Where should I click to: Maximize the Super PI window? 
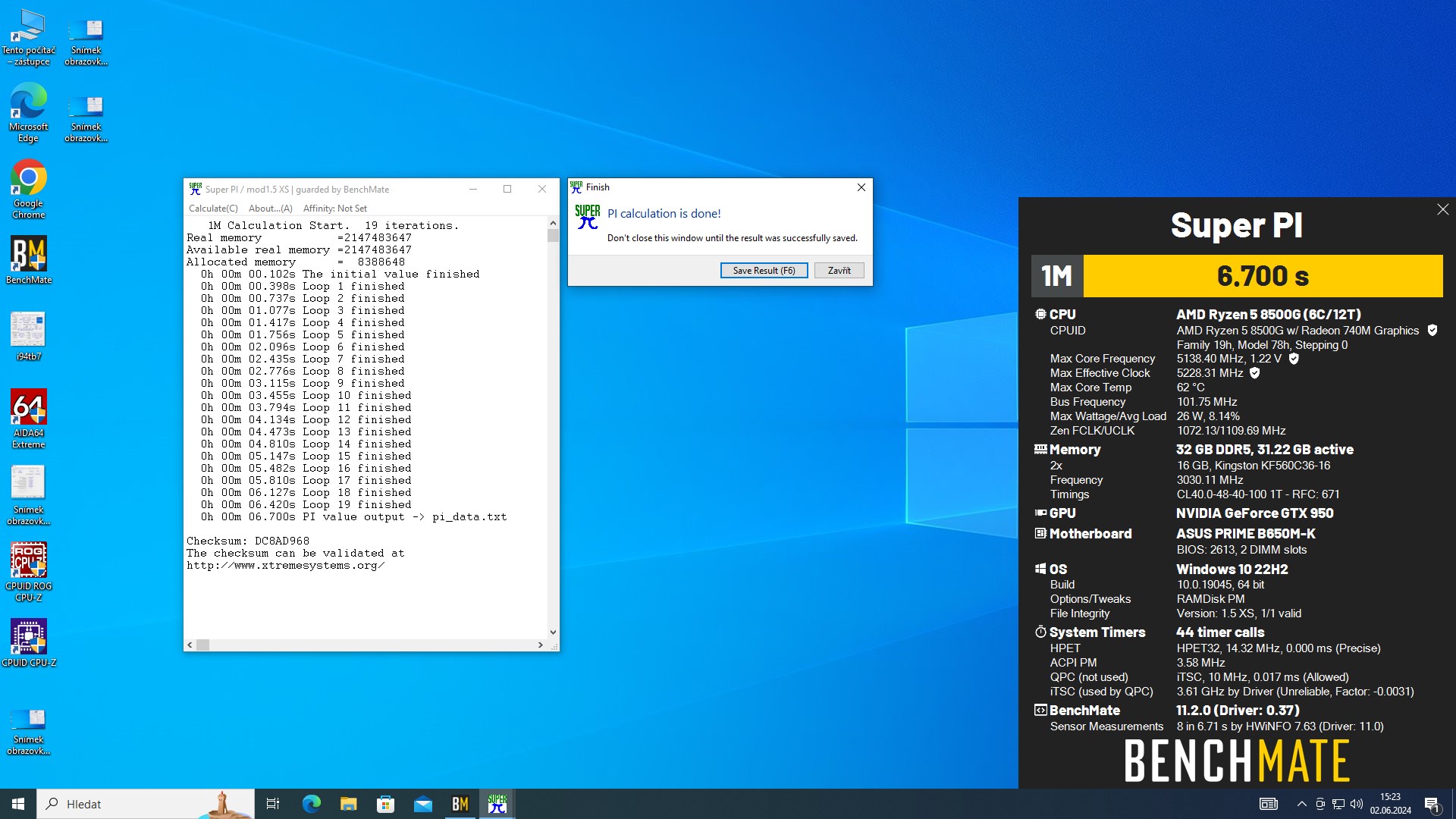[507, 190]
